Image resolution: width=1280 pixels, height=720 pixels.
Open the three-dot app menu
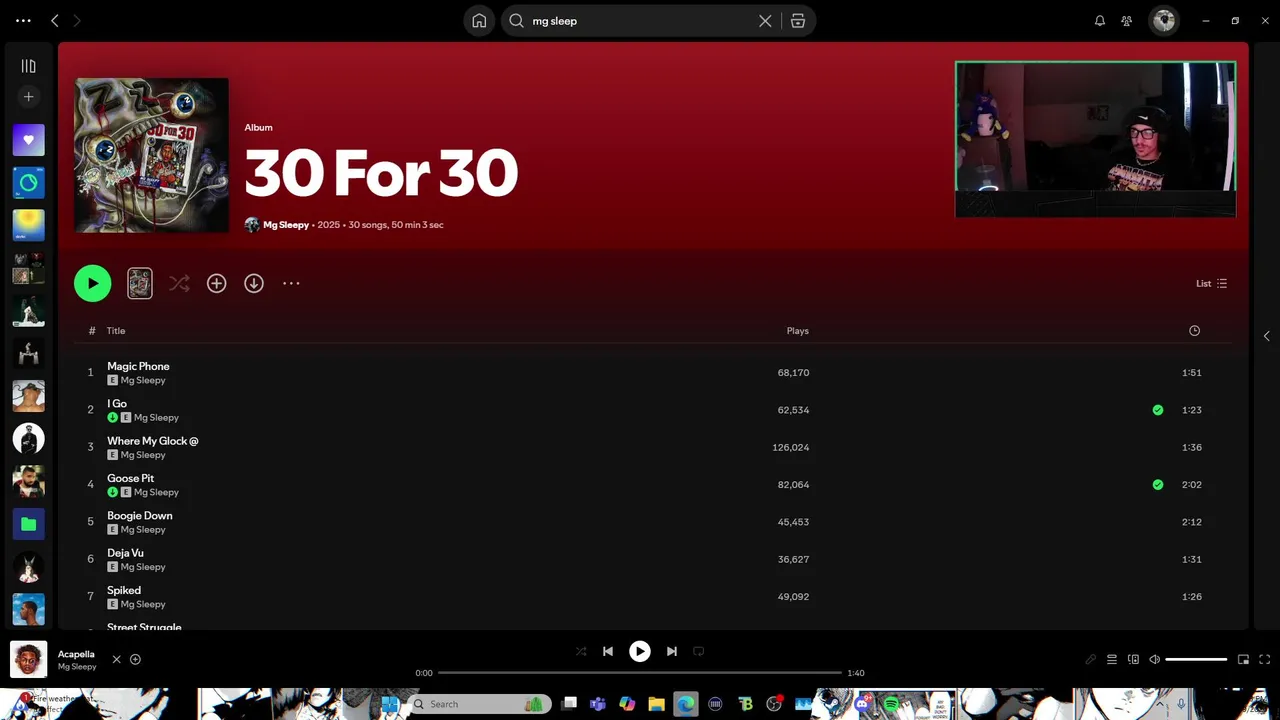(23, 21)
